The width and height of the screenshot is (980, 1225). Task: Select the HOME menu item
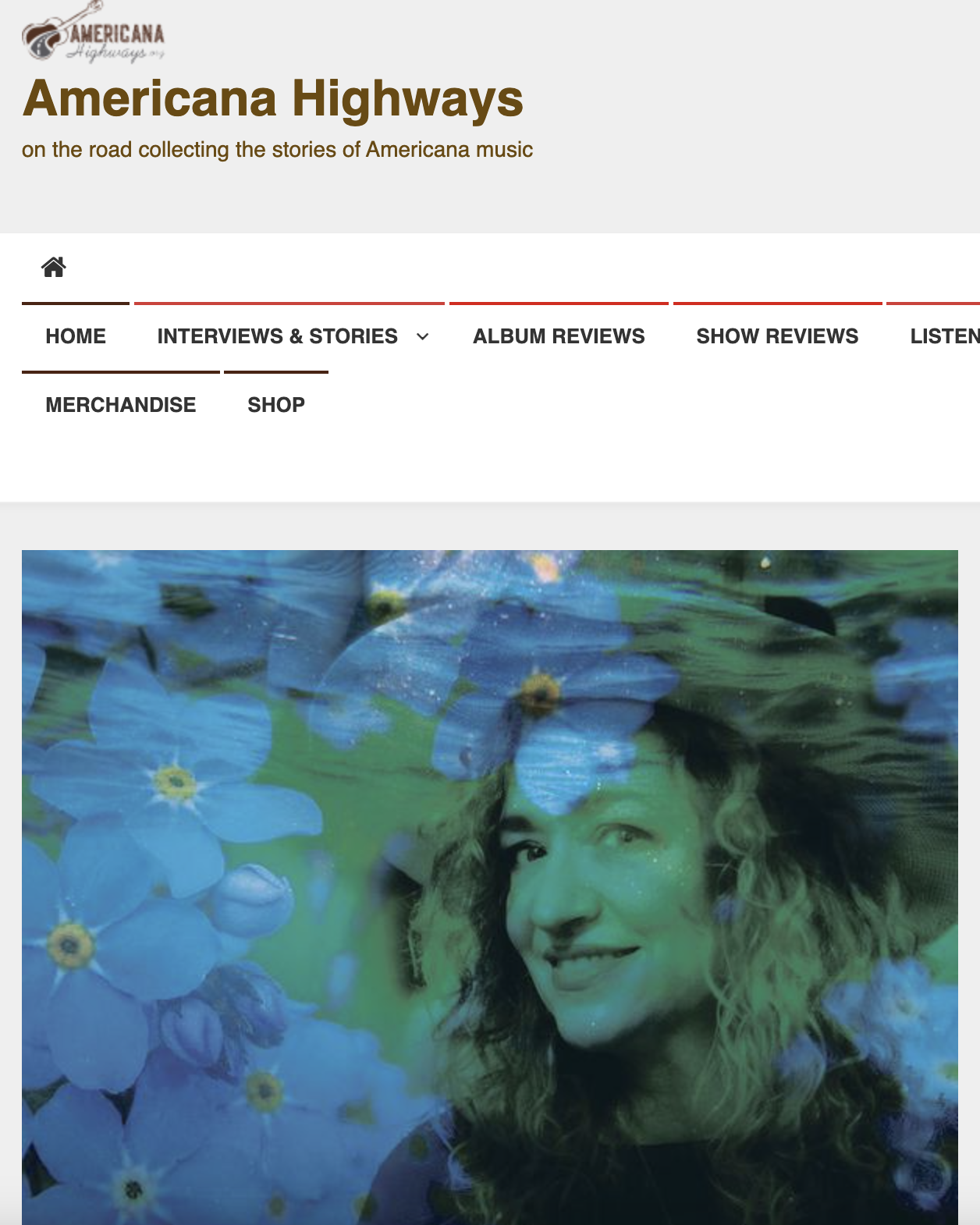(76, 336)
